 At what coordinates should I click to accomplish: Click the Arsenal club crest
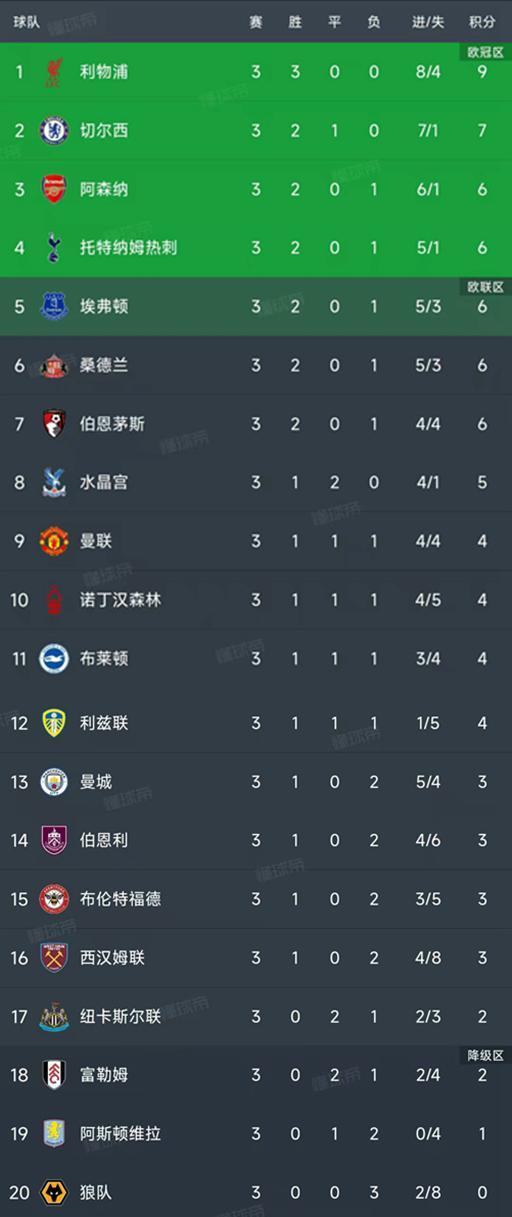53,189
